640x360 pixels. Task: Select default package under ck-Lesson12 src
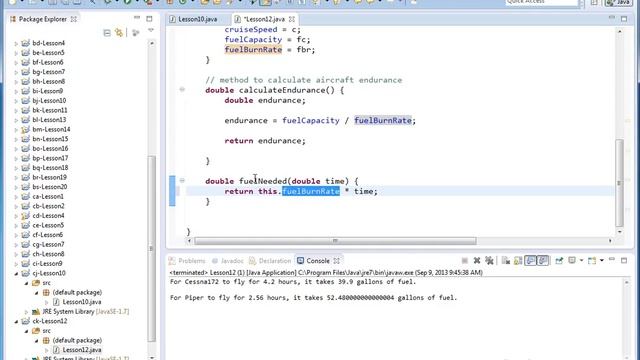pos(77,340)
